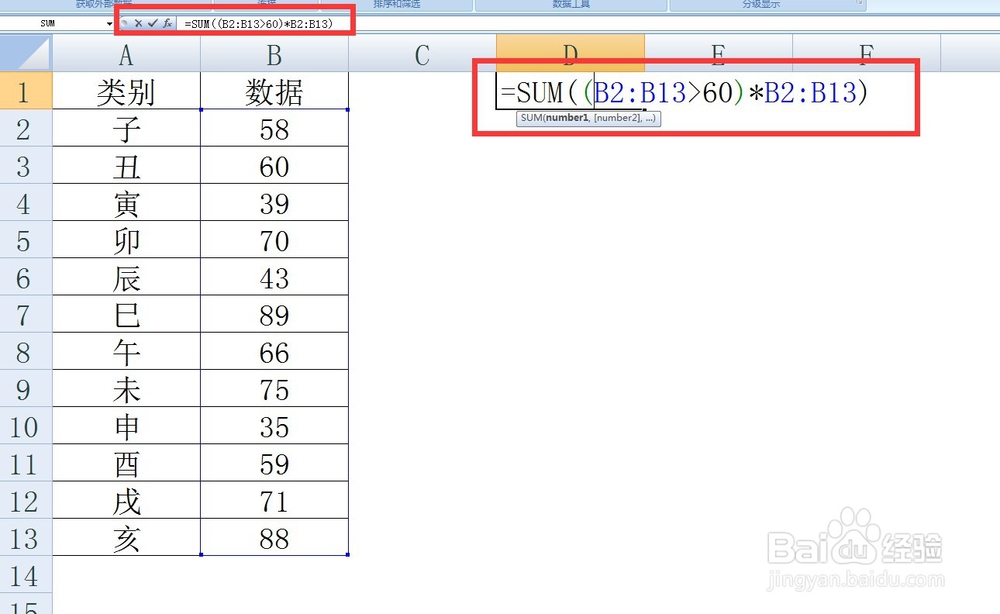
Task: Select row 4 header
Action: (x=26, y=203)
